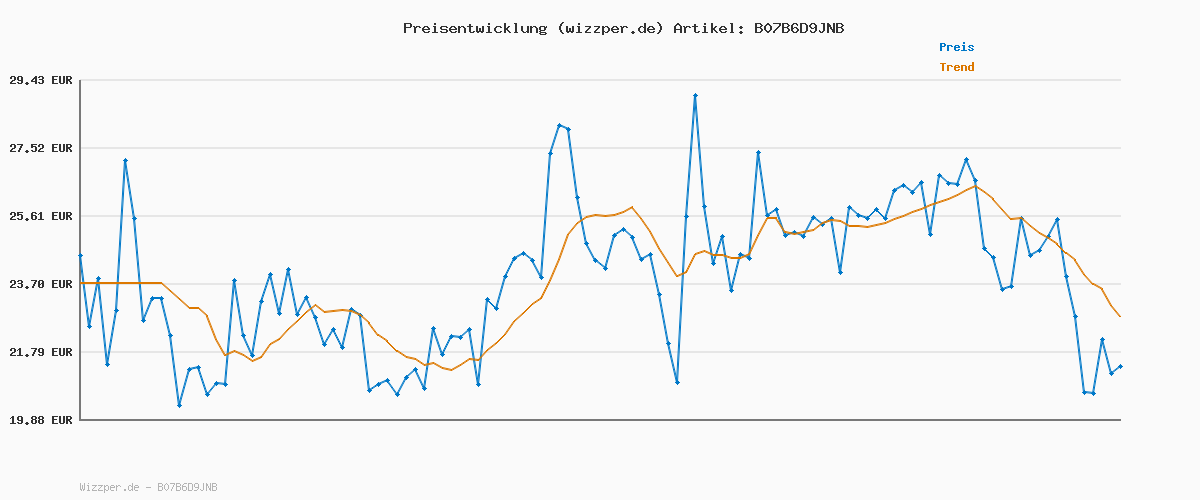Click the lowest blue price data point
Image resolution: width=1200 pixels, height=500 pixels.
(x=179, y=406)
